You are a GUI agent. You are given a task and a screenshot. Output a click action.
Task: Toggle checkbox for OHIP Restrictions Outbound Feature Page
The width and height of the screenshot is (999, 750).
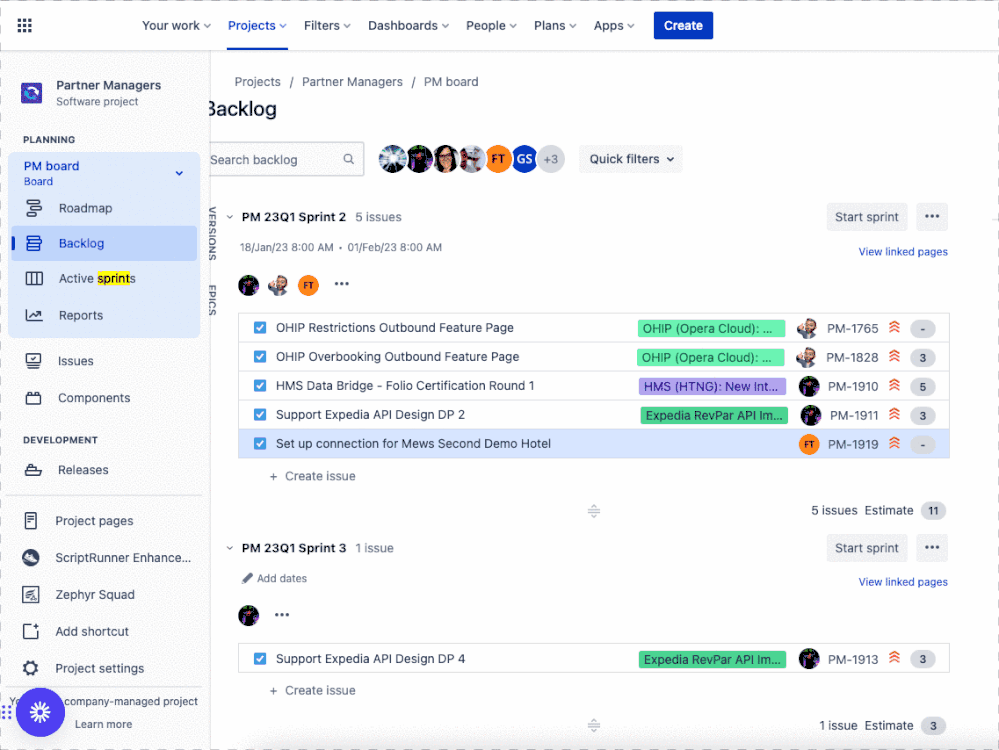pos(260,328)
